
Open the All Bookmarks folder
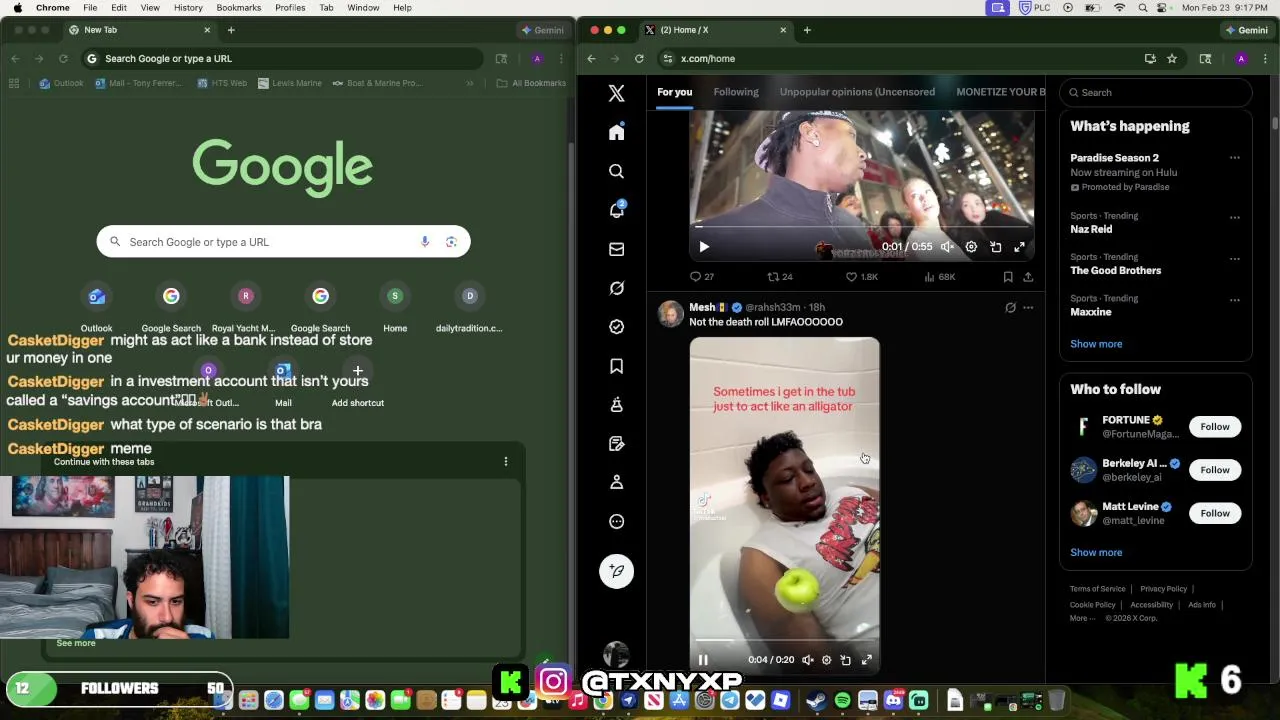[x=531, y=83]
